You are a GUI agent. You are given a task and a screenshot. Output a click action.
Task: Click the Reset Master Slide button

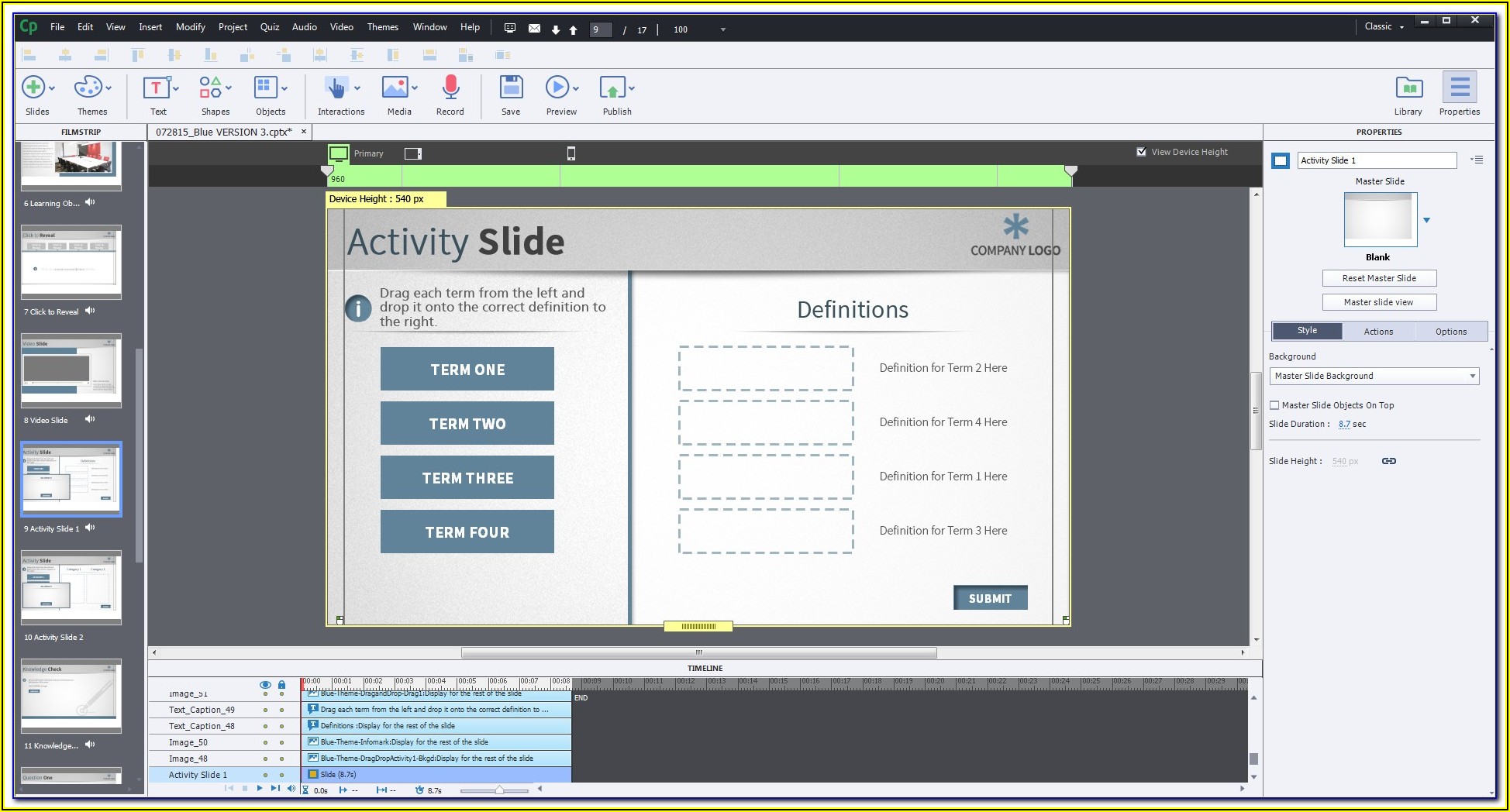[1379, 278]
